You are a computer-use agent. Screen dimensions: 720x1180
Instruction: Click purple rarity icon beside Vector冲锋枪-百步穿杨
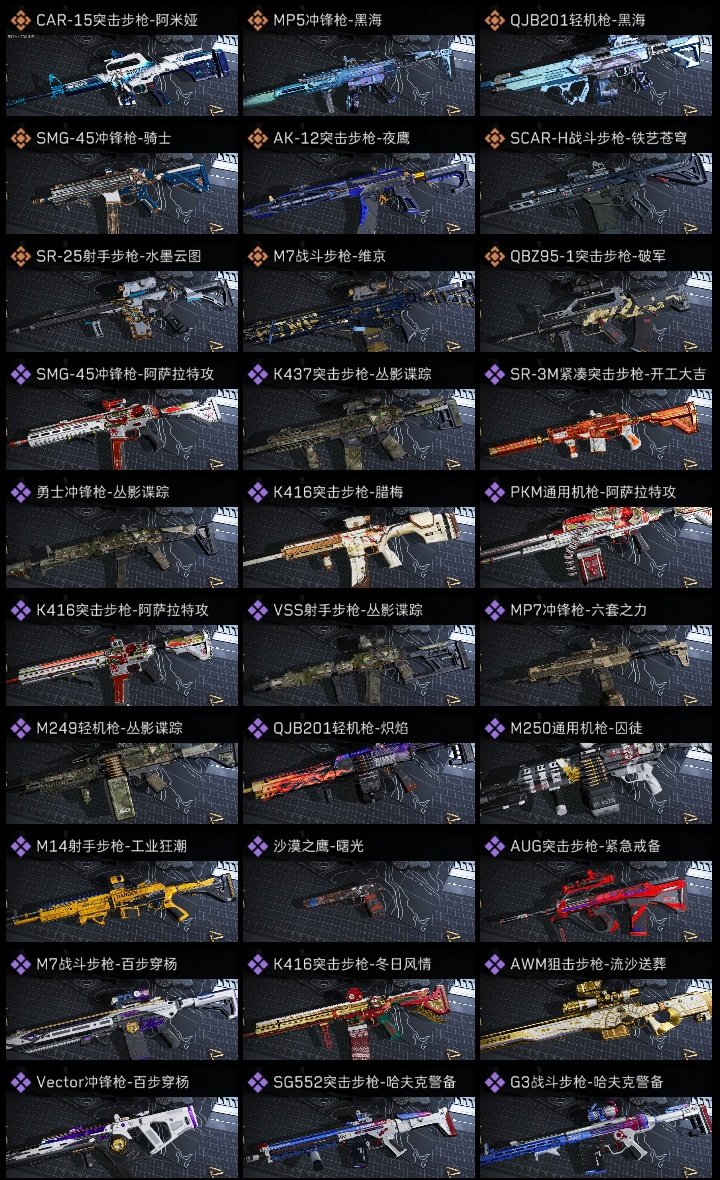pyautogui.click(x=20, y=1082)
